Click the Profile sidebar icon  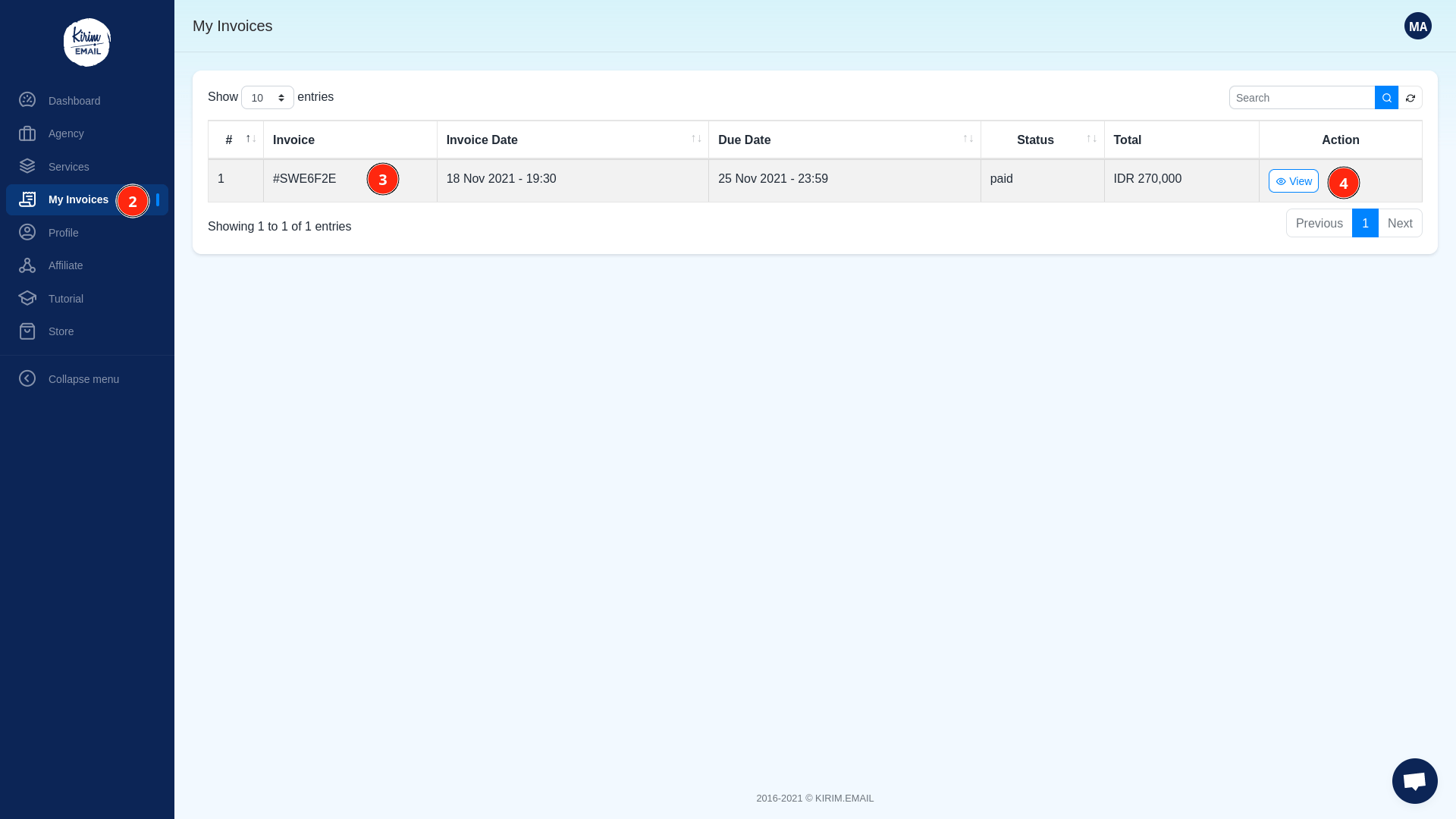[x=27, y=232]
